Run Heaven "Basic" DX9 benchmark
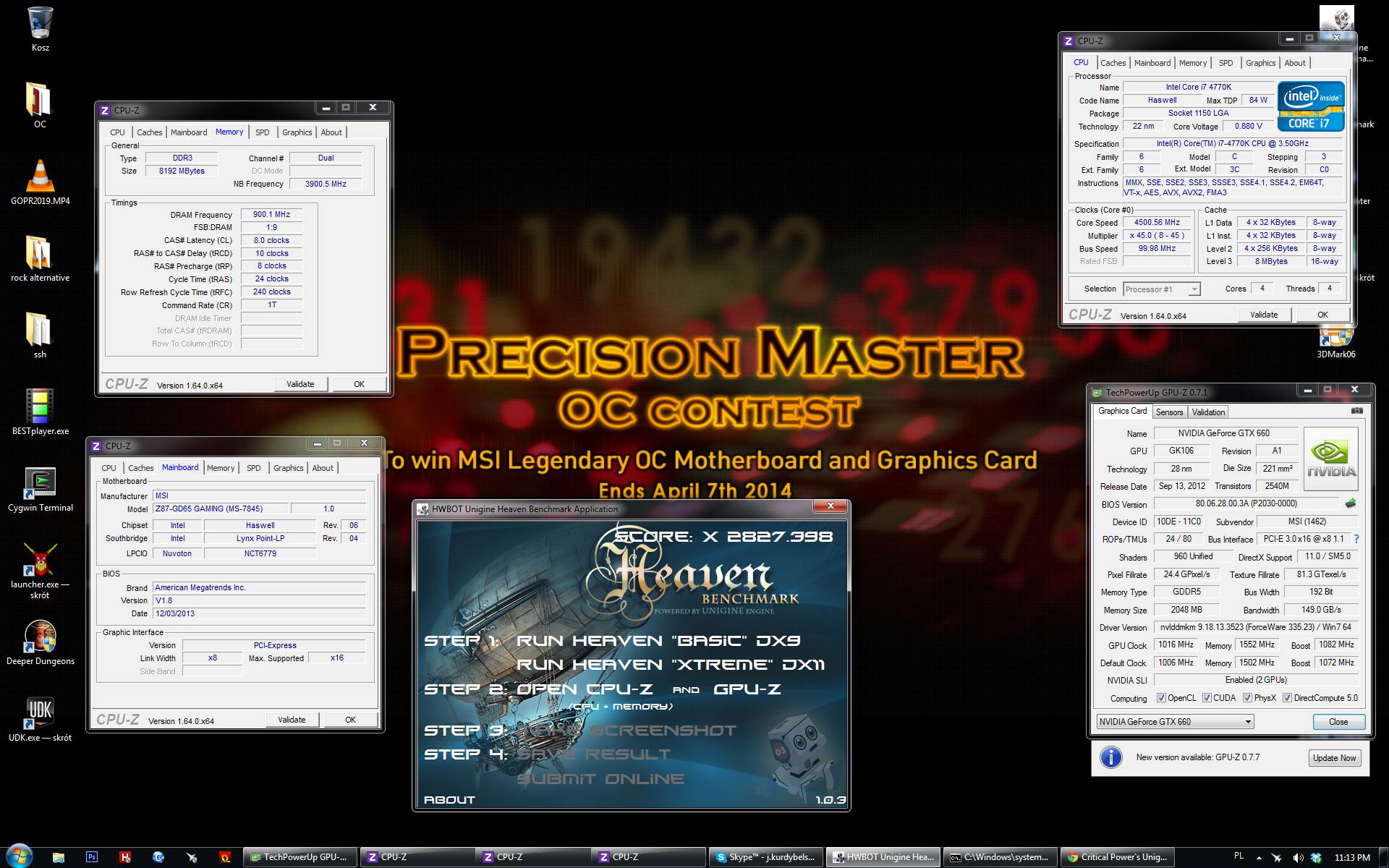Viewport: 1389px width, 868px height. (658, 641)
